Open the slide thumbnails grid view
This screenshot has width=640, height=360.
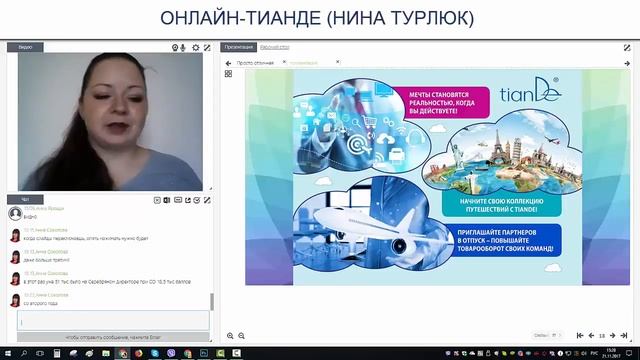[228, 73]
